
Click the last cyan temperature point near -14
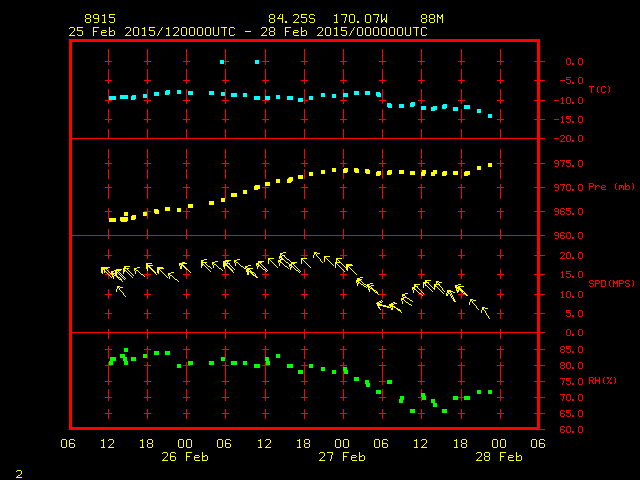490,116
